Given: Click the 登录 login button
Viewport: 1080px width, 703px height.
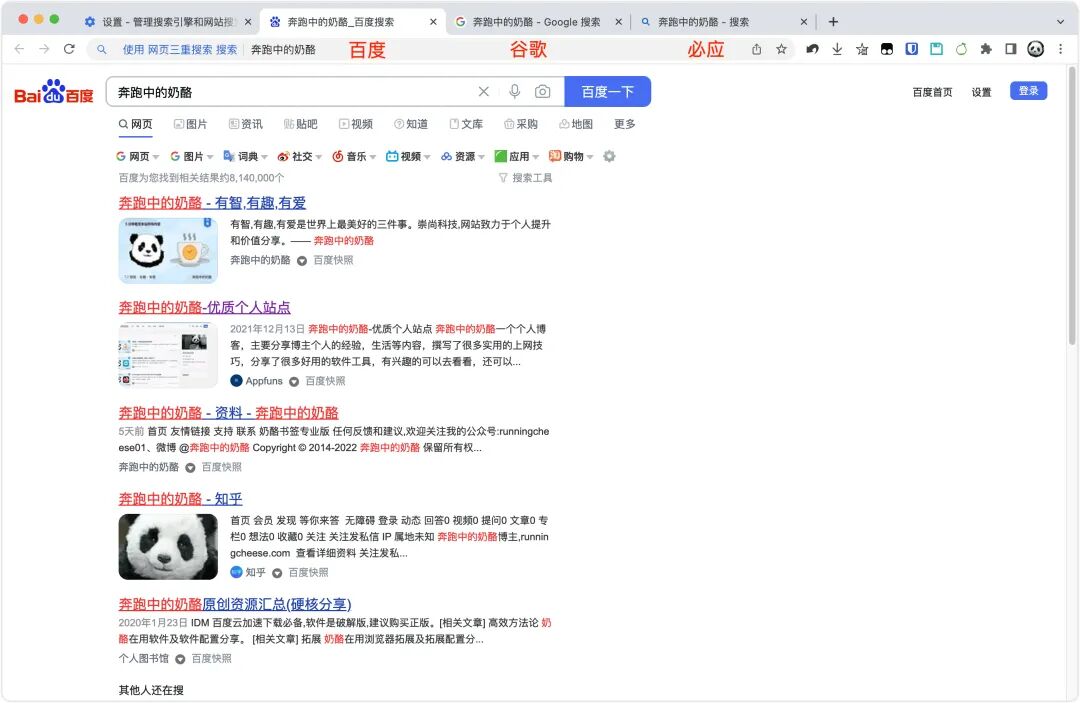Looking at the screenshot, I should coord(1028,91).
